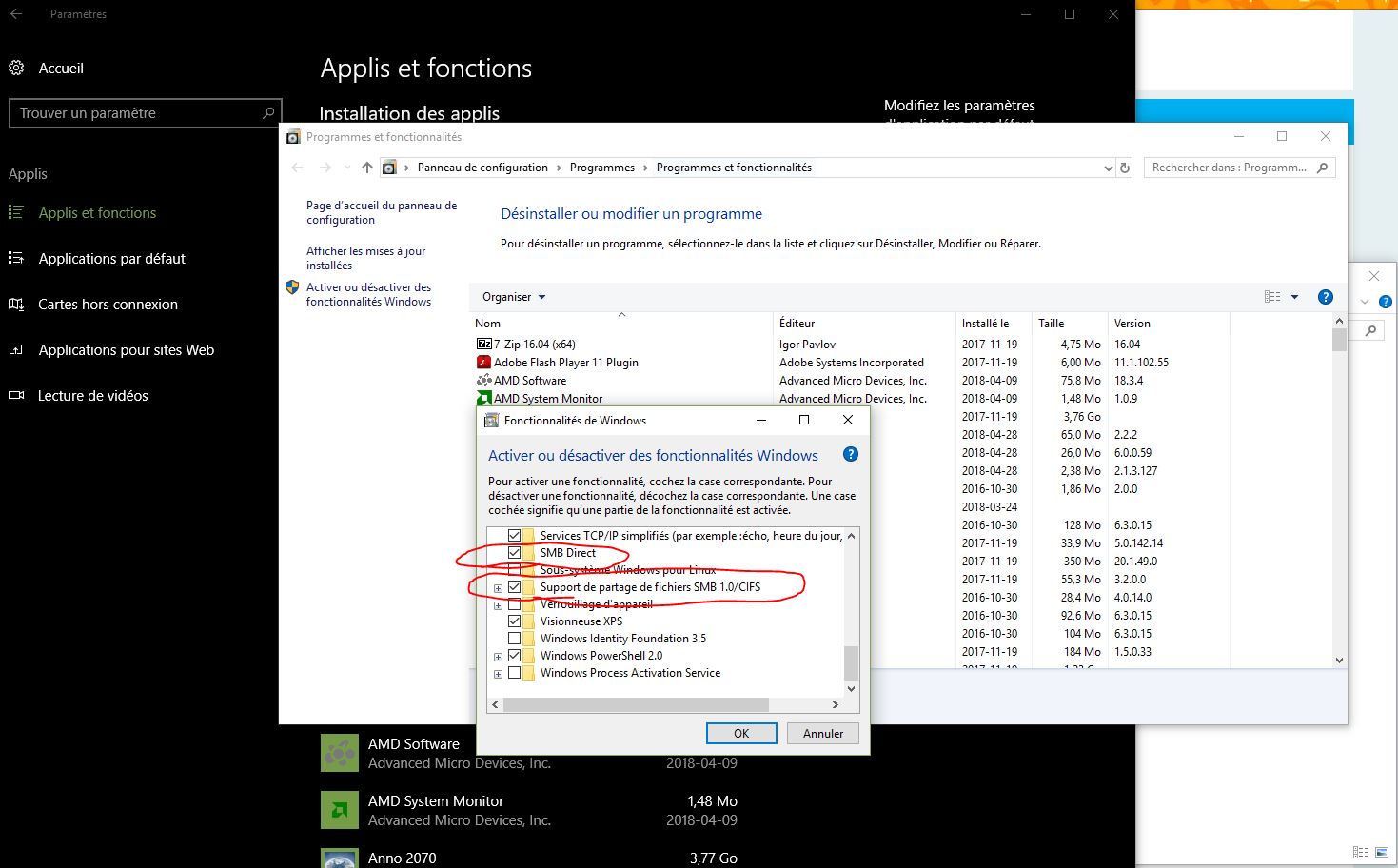The height and width of the screenshot is (868, 1398).
Task: Click search icon in rightmost background window
Action: 1370,331
